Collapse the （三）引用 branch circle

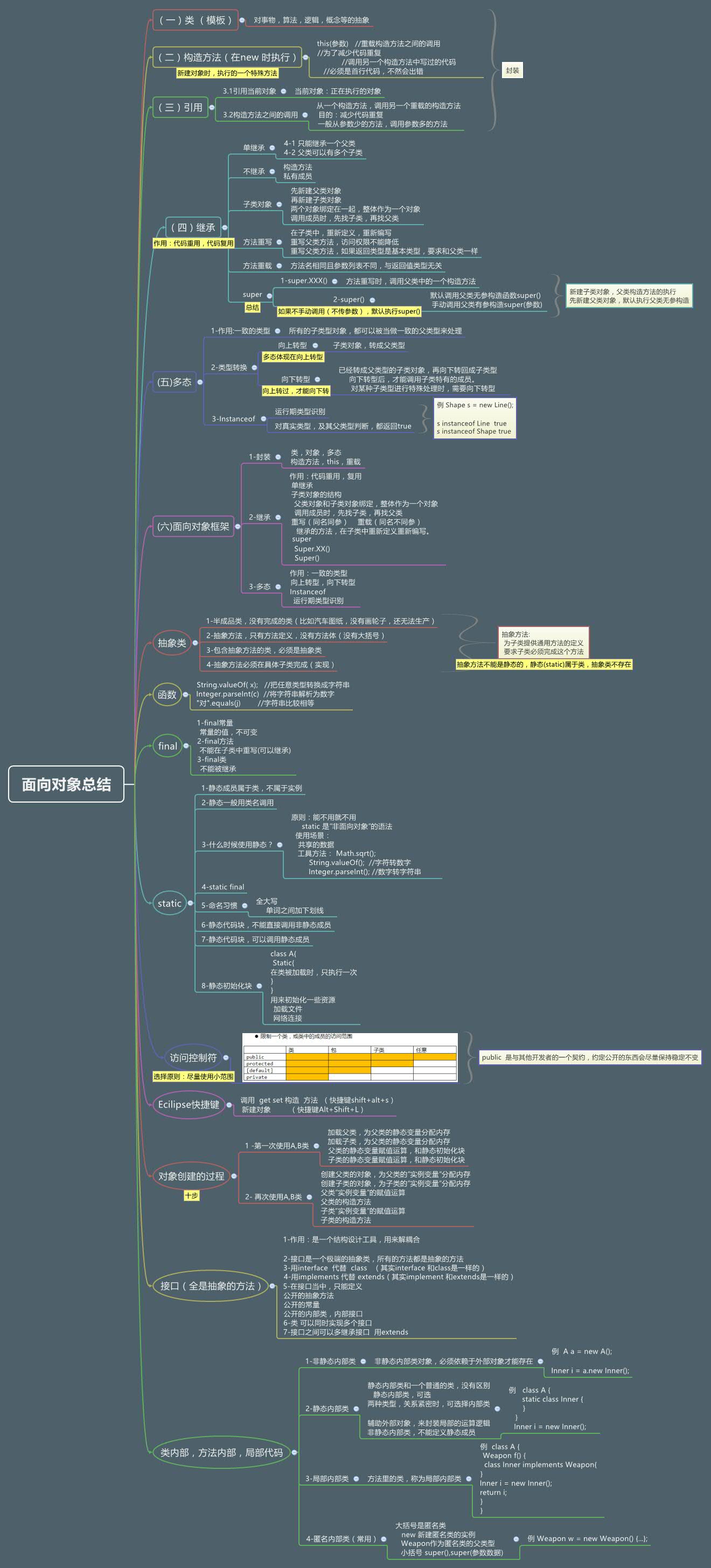(x=212, y=107)
